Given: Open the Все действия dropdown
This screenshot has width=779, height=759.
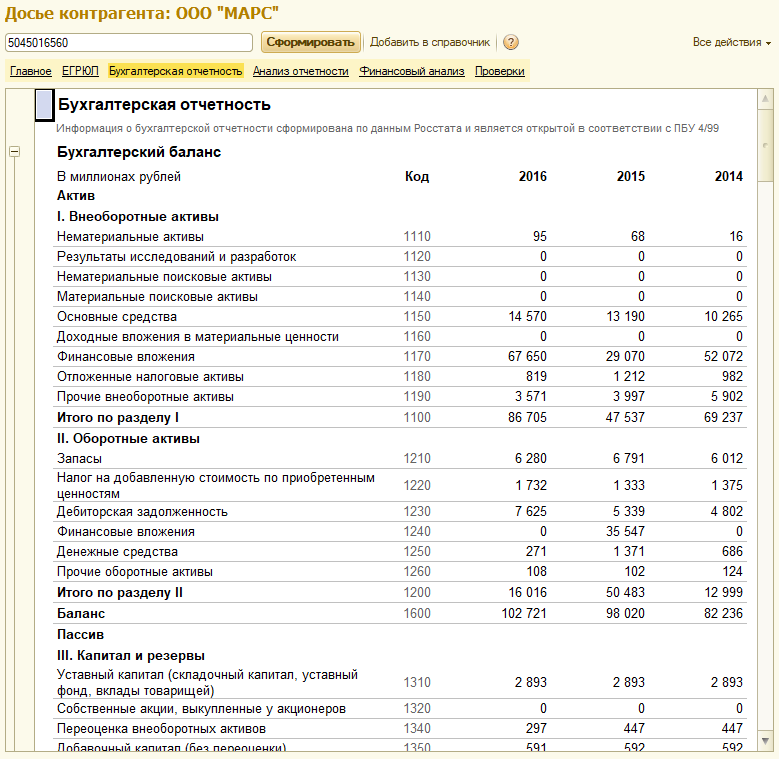Looking at the screenshot, I should [732, 42].
